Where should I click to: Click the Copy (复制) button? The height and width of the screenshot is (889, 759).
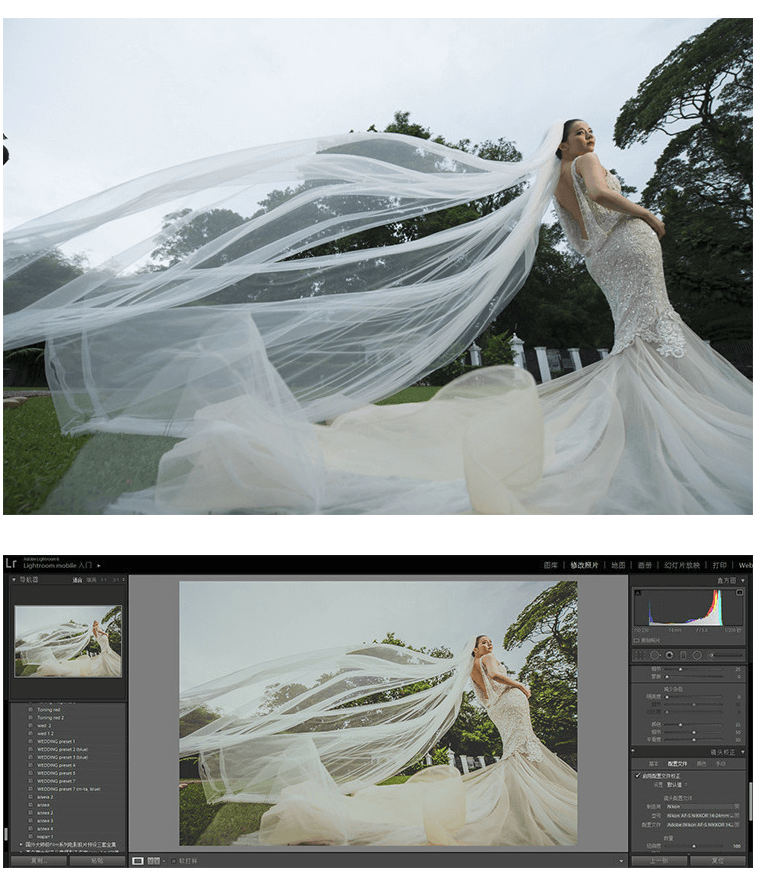[x=39, y=861]
